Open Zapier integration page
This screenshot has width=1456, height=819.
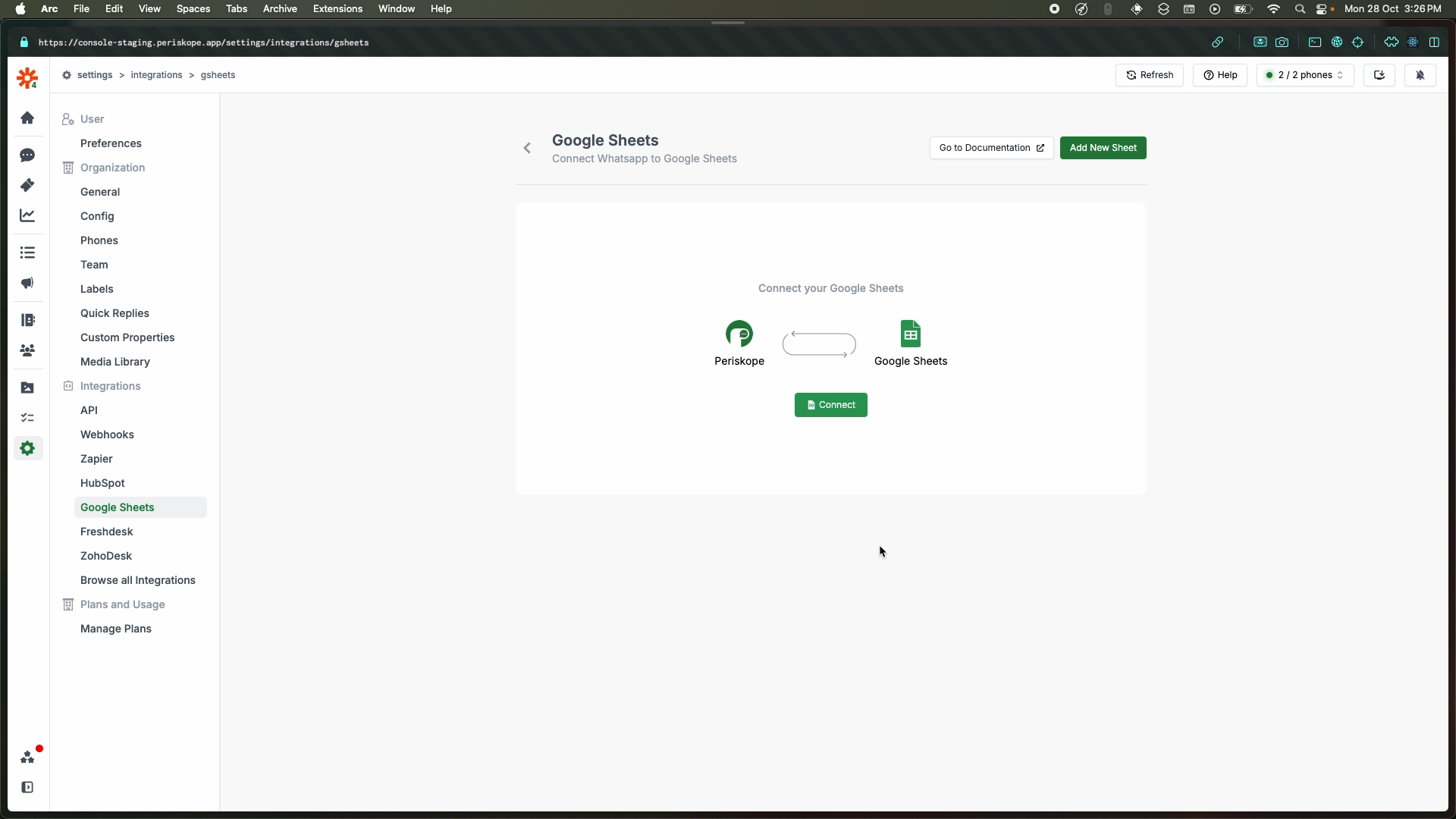point(96,459)
